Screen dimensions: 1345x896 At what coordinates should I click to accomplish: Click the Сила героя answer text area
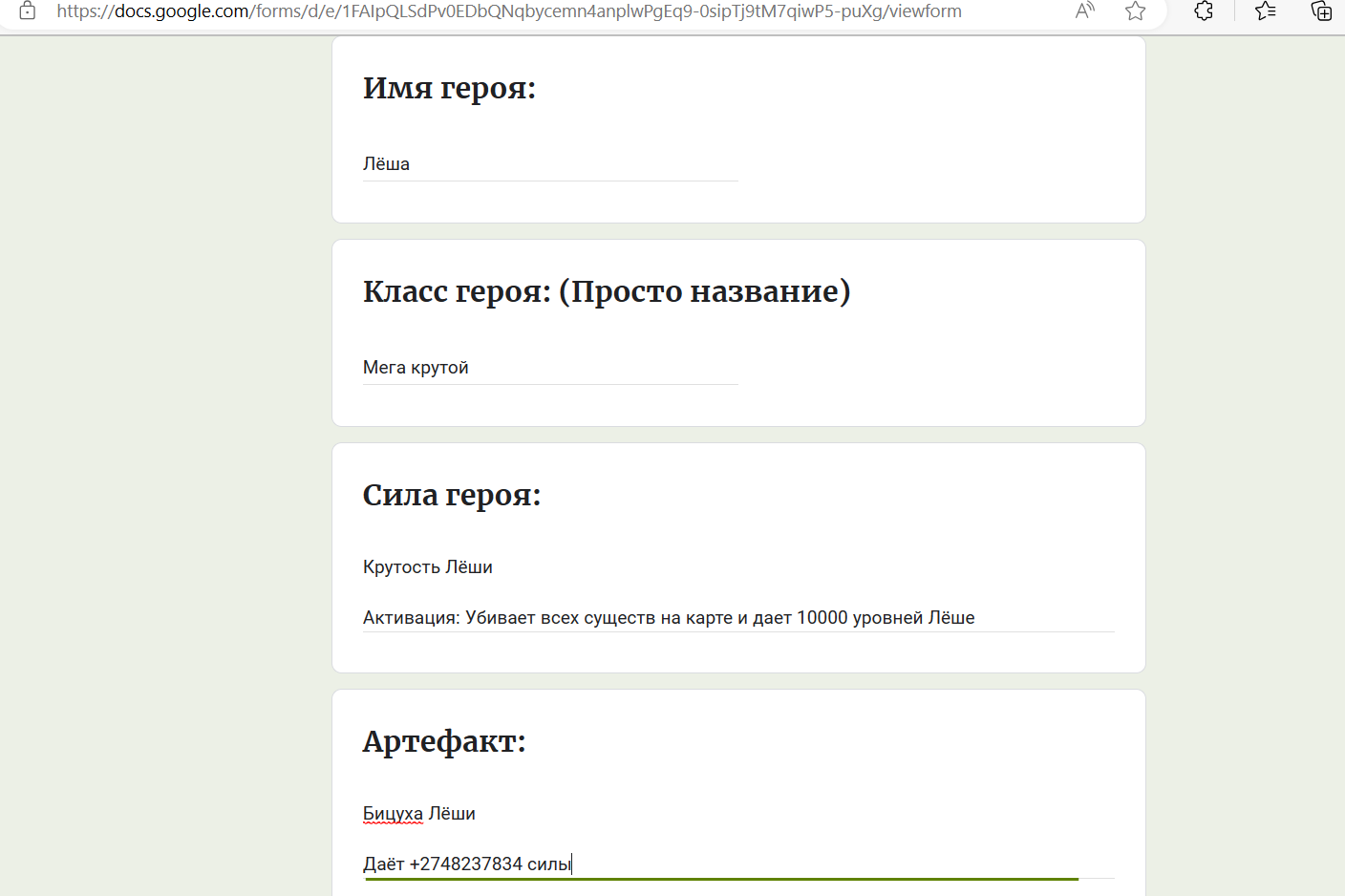[x=738, y=592]
